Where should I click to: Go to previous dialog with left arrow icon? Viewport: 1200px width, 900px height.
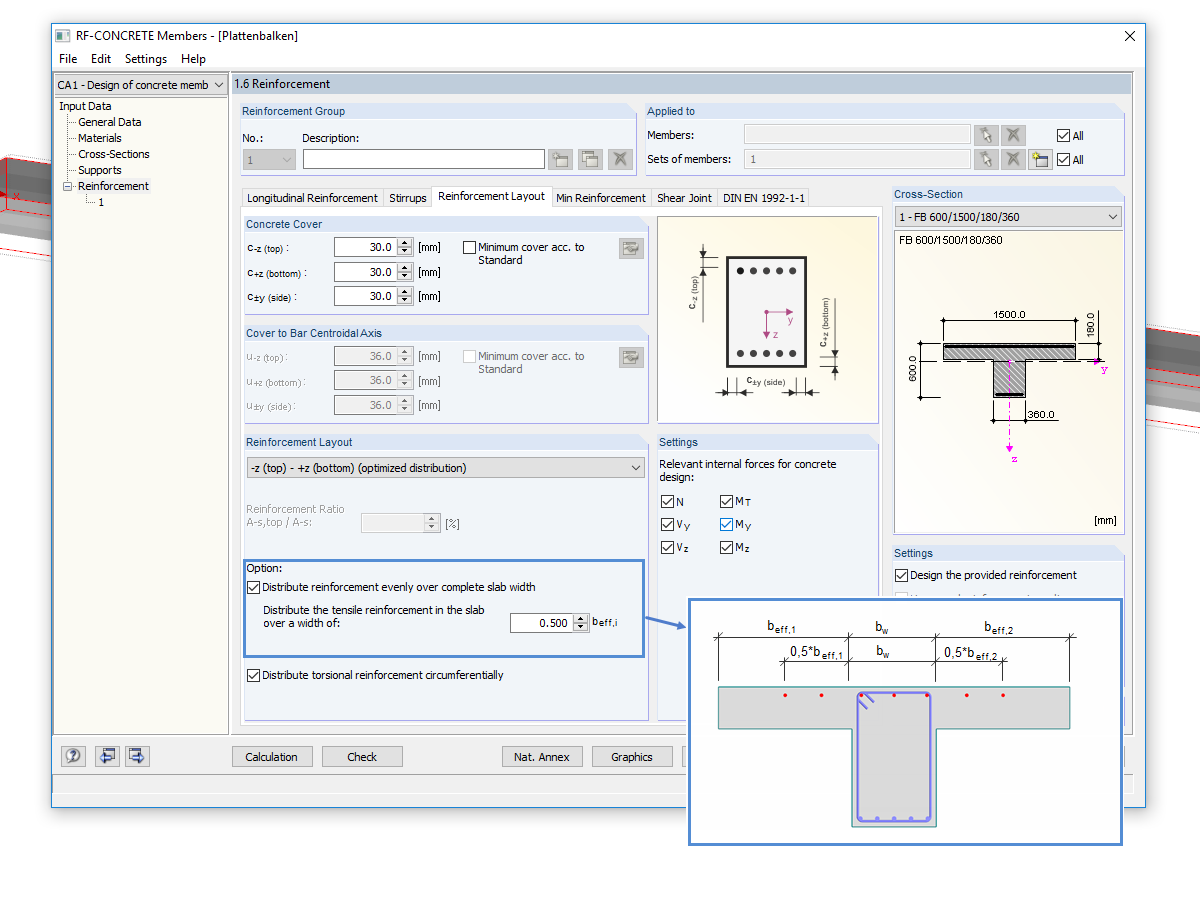pos(107,756)
